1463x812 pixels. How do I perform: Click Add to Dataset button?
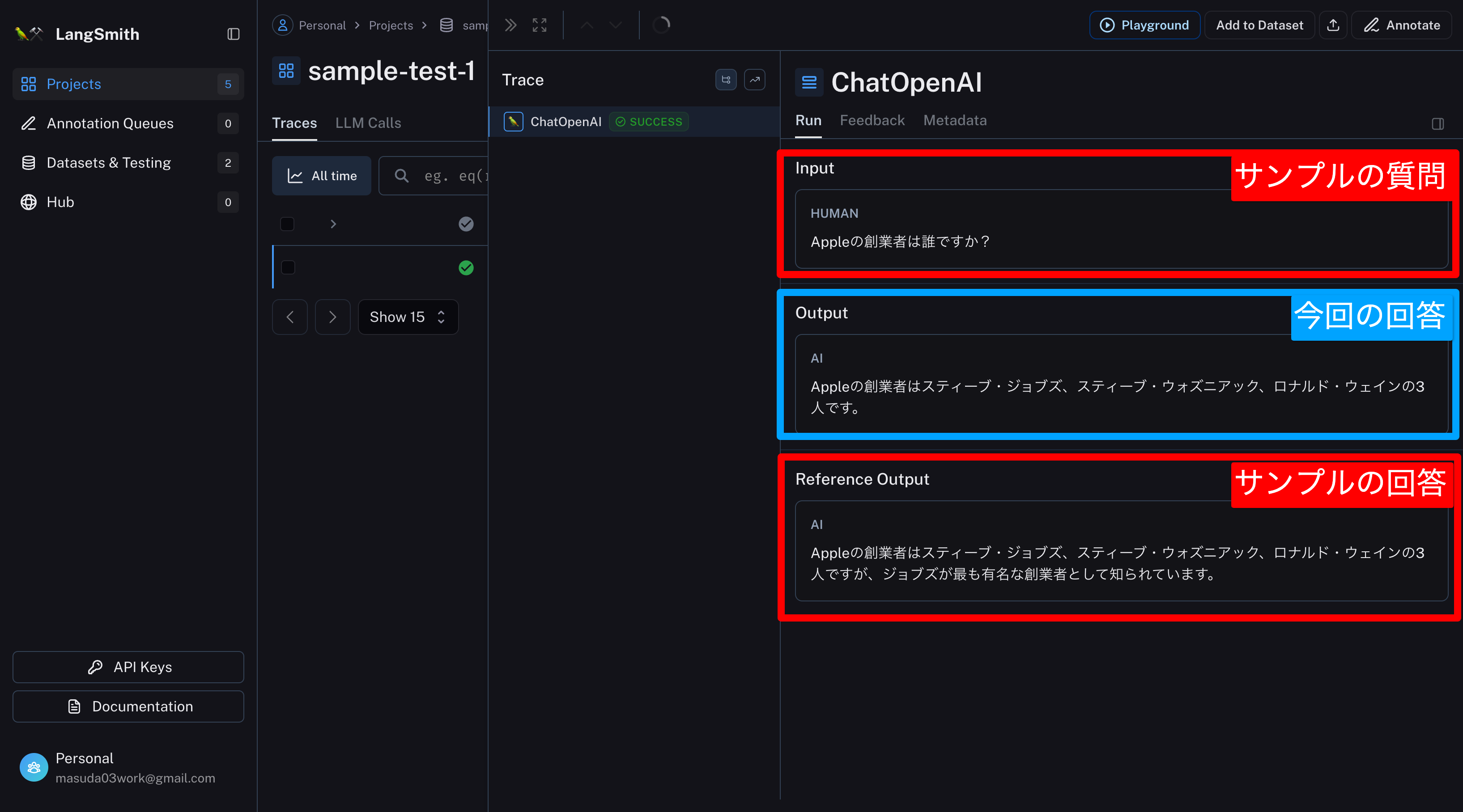(1259, 25)
